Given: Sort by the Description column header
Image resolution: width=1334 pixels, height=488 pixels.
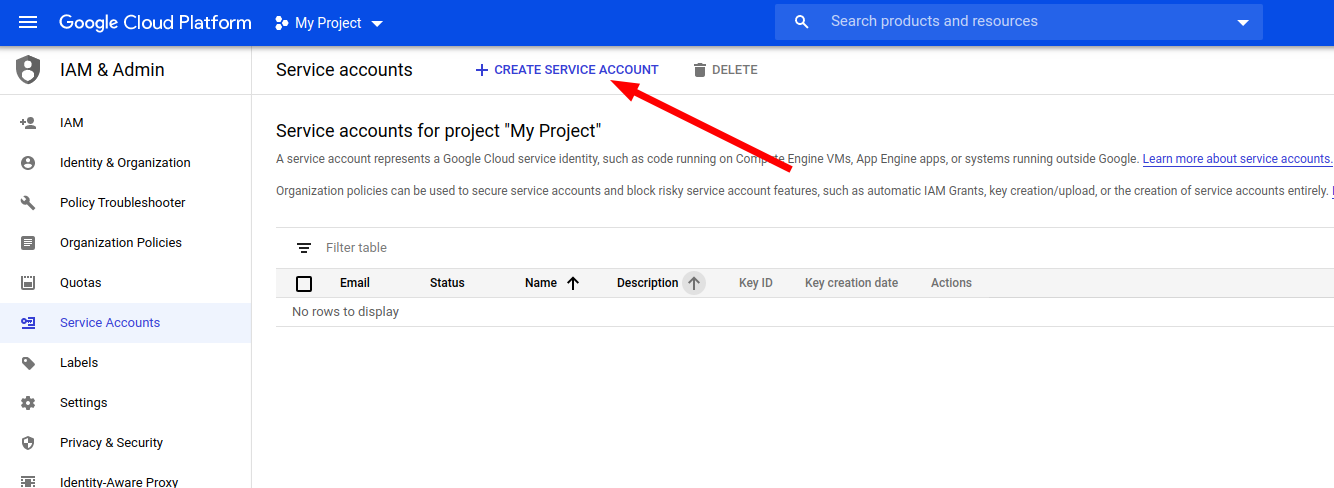Looking at the screenshot, I should (648, 283).
